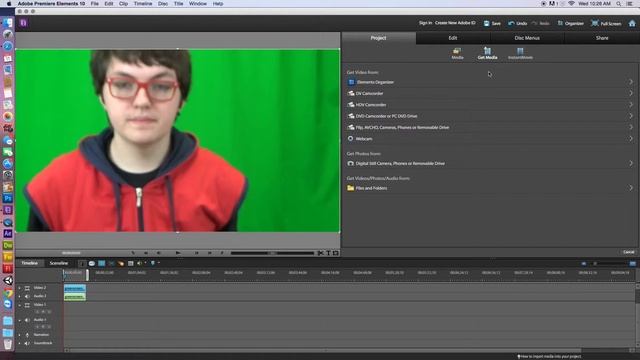Expand the Video 2 track
640x360 pixels.
pyautogui.click(x=19, y=288)
